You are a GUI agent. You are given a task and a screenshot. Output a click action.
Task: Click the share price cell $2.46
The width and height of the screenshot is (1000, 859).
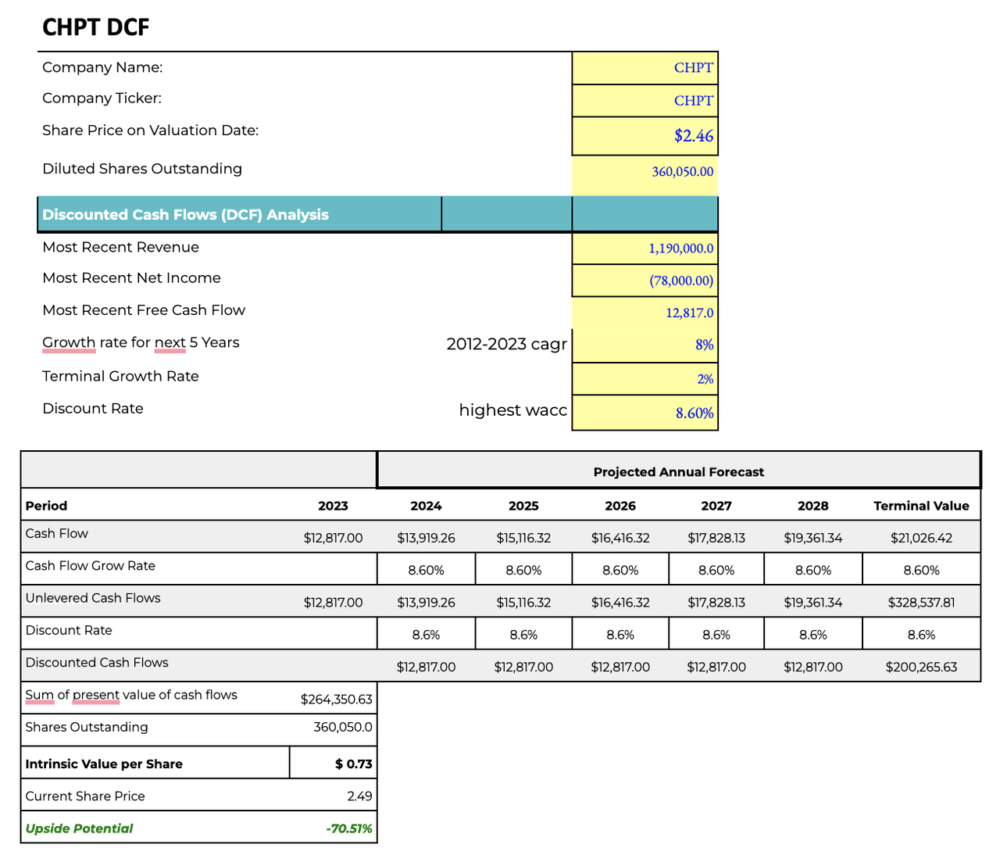click(645, 136)
